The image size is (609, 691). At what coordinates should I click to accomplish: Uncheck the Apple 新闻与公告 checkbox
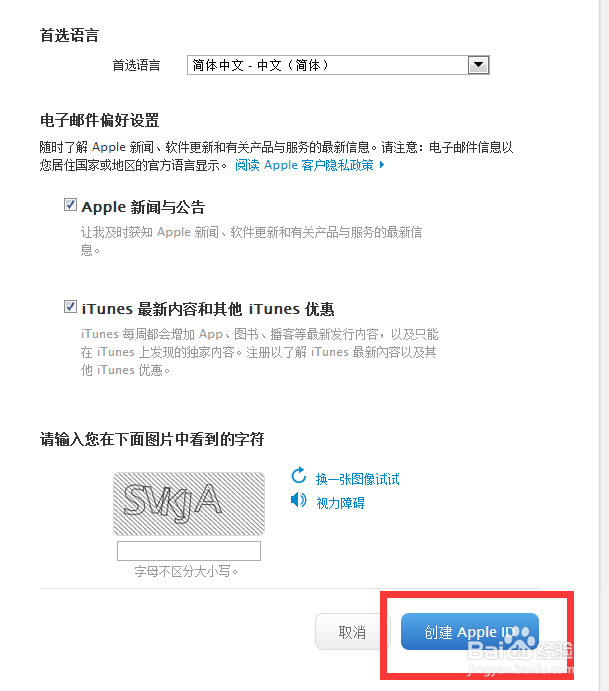(70, 204)
